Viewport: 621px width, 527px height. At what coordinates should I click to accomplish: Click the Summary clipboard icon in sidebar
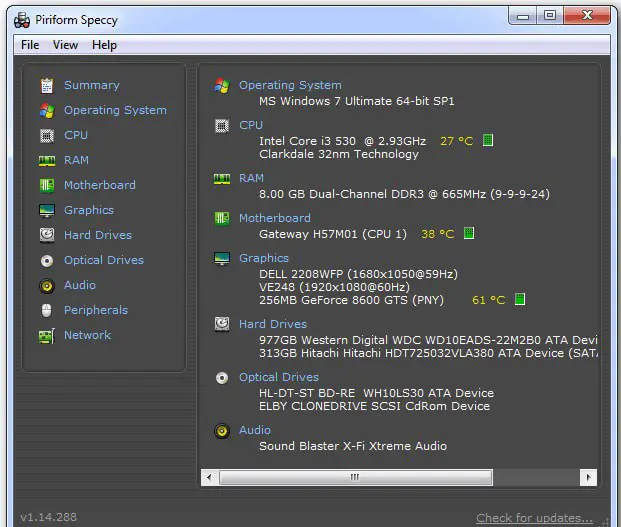click(x=47, y=86)
